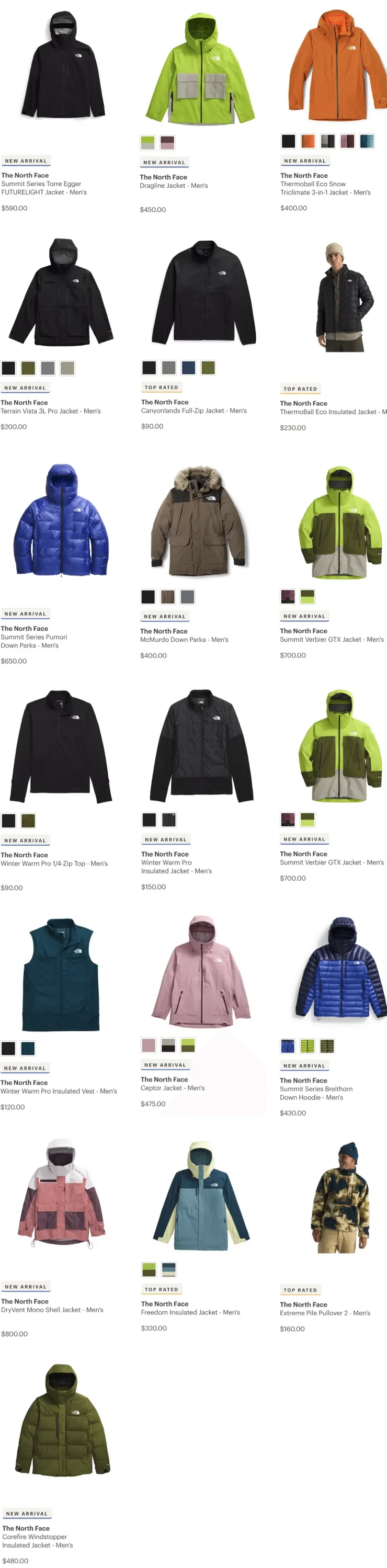
Task: Pick the teal swatch on Thermoball Eco Snow Triclimate
Action: click(367, 141)
